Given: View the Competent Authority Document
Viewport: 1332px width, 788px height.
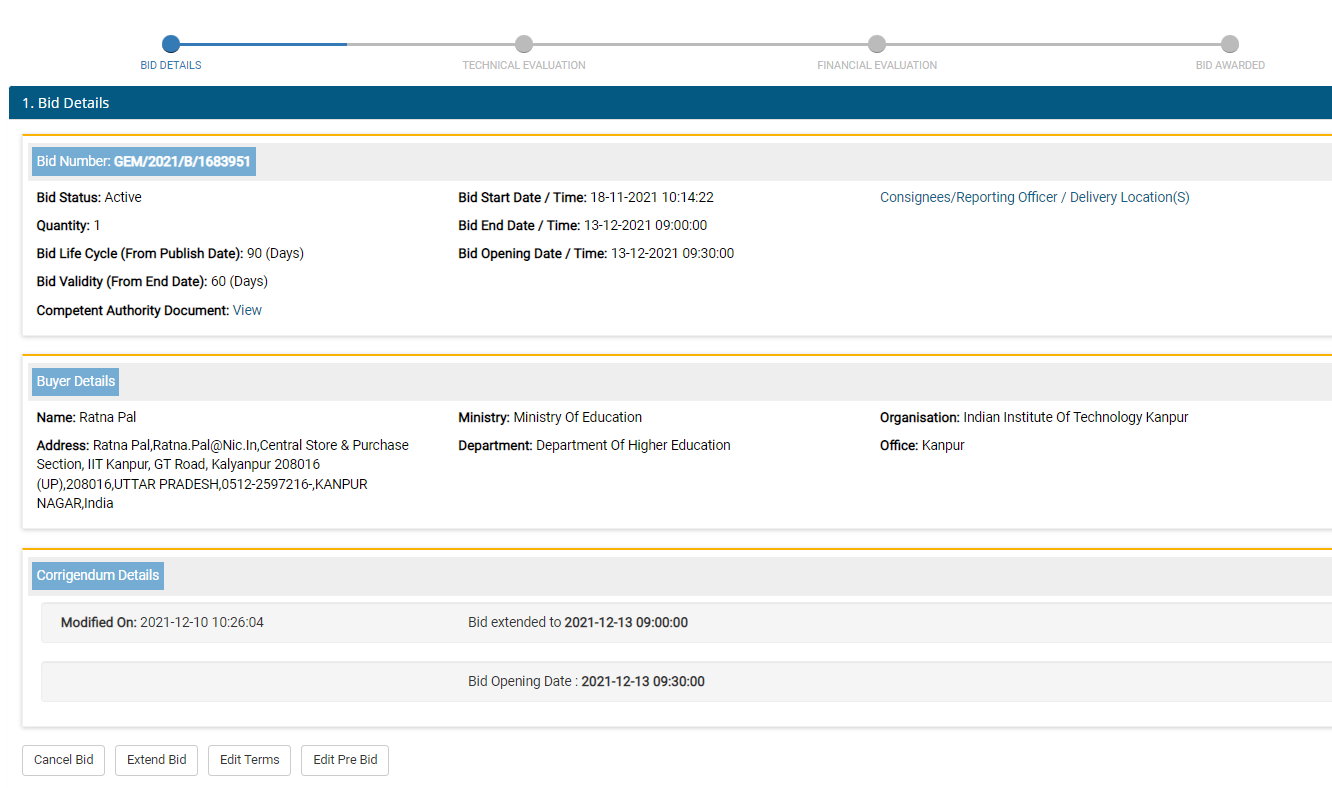Looking at the screenshot, I should (x=247, y=311).
